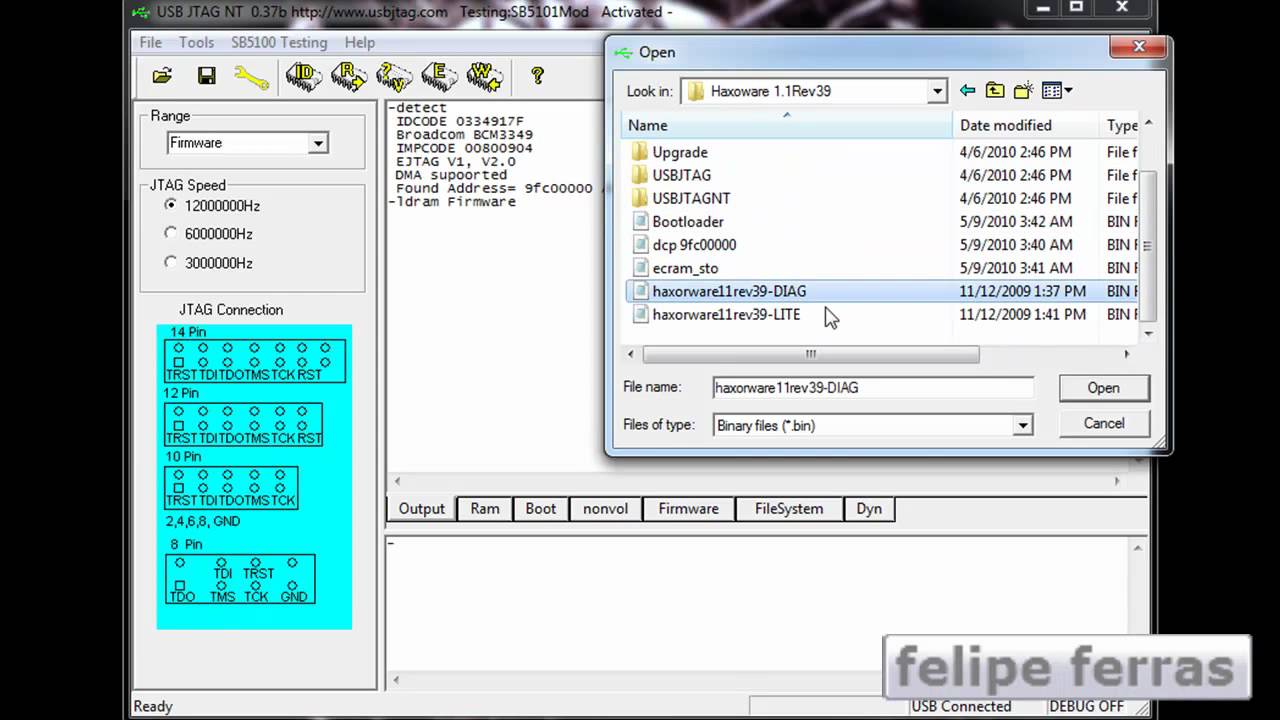Click the 11/12/2009 1:41 PM date cell

click(1022, 314)
